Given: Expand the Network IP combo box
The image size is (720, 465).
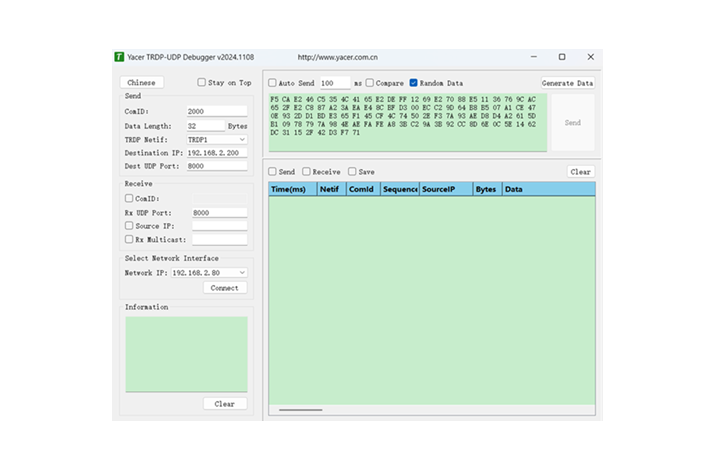Looking at the screenshot, I should (209, 273).
